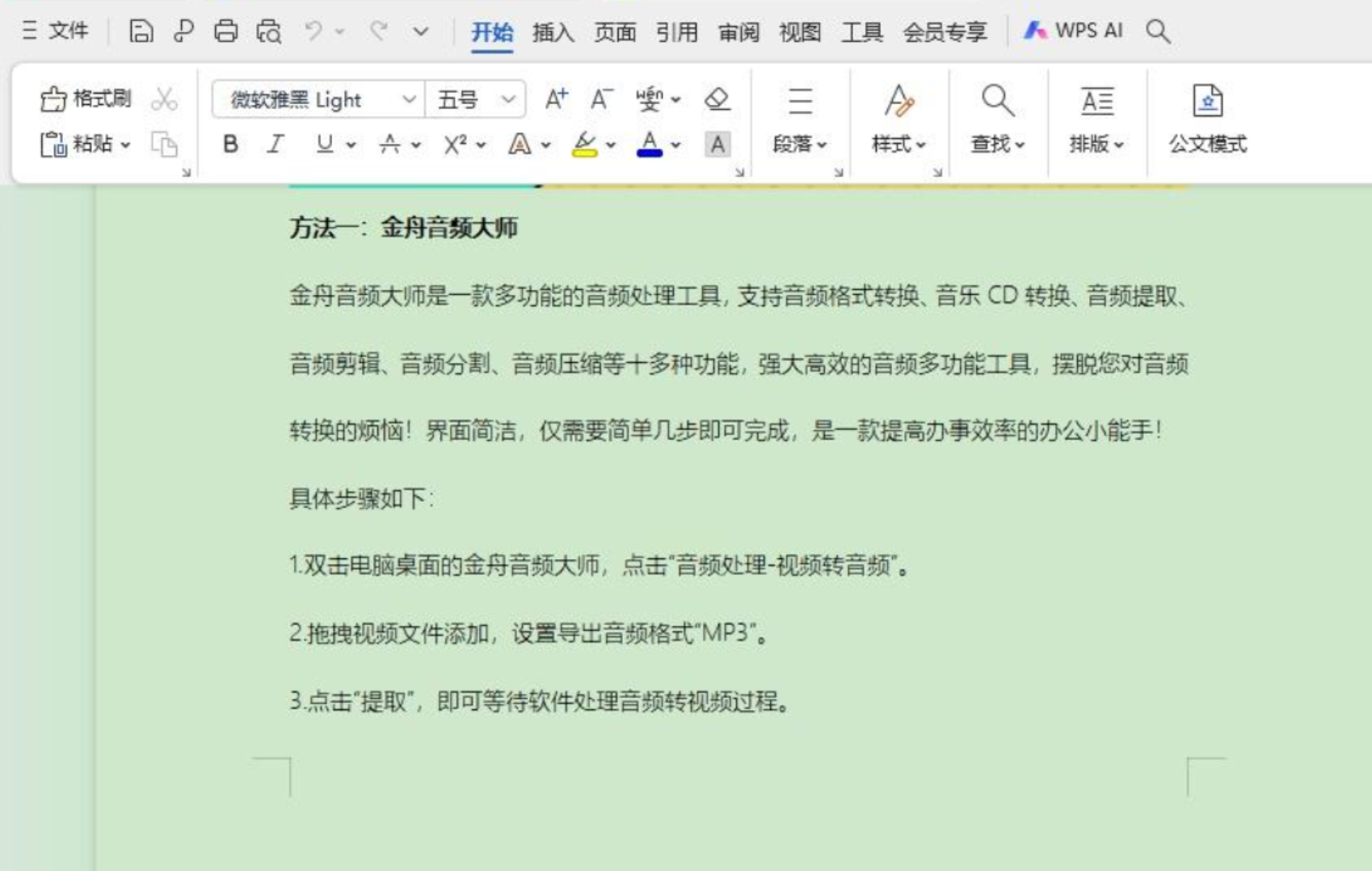Click the text effects A icon
The width and height of the screenshot is (1372, 871).
pyautogui.click(x=520, y=145)
